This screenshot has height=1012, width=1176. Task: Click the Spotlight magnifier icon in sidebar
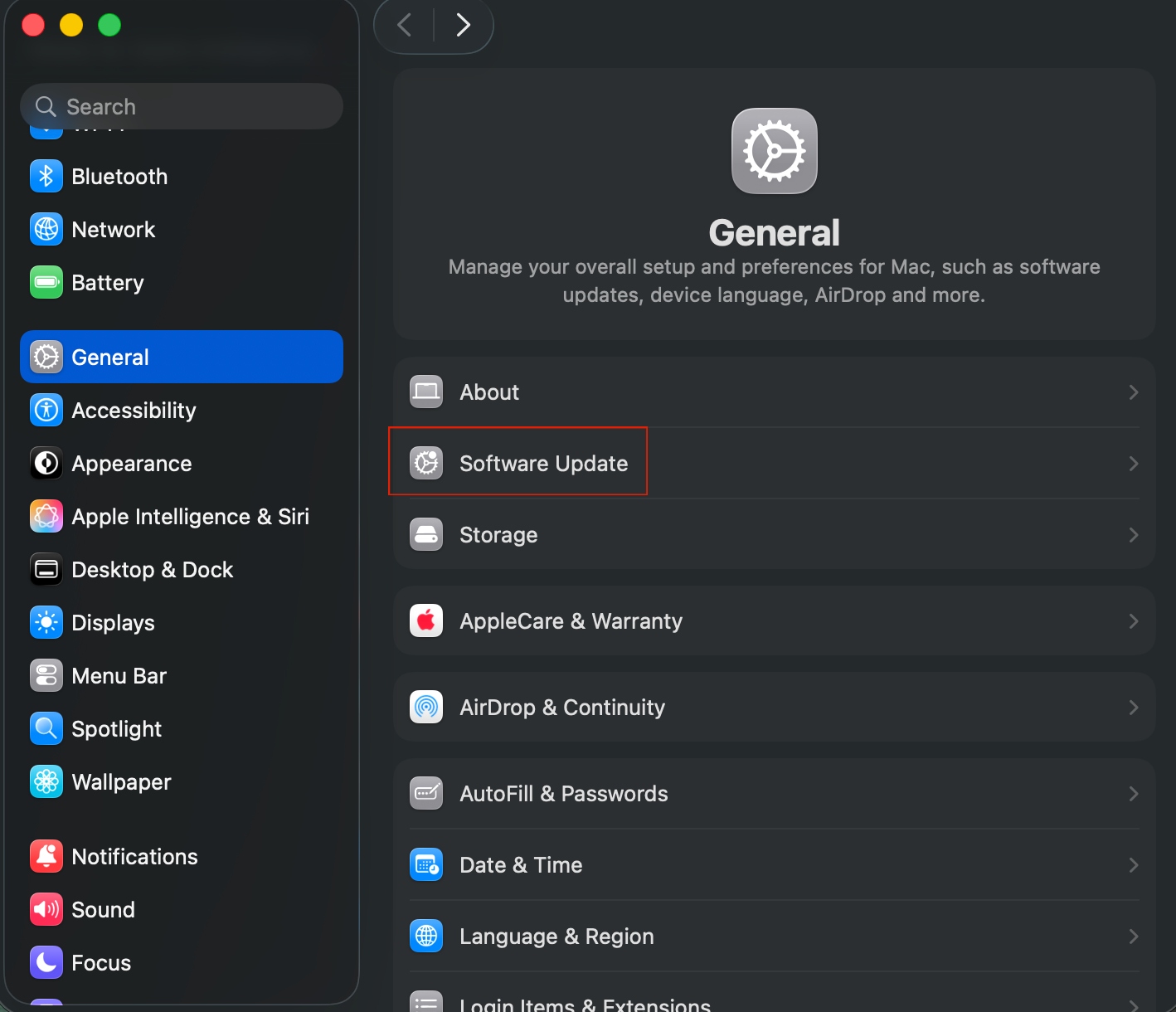point(46,728)
